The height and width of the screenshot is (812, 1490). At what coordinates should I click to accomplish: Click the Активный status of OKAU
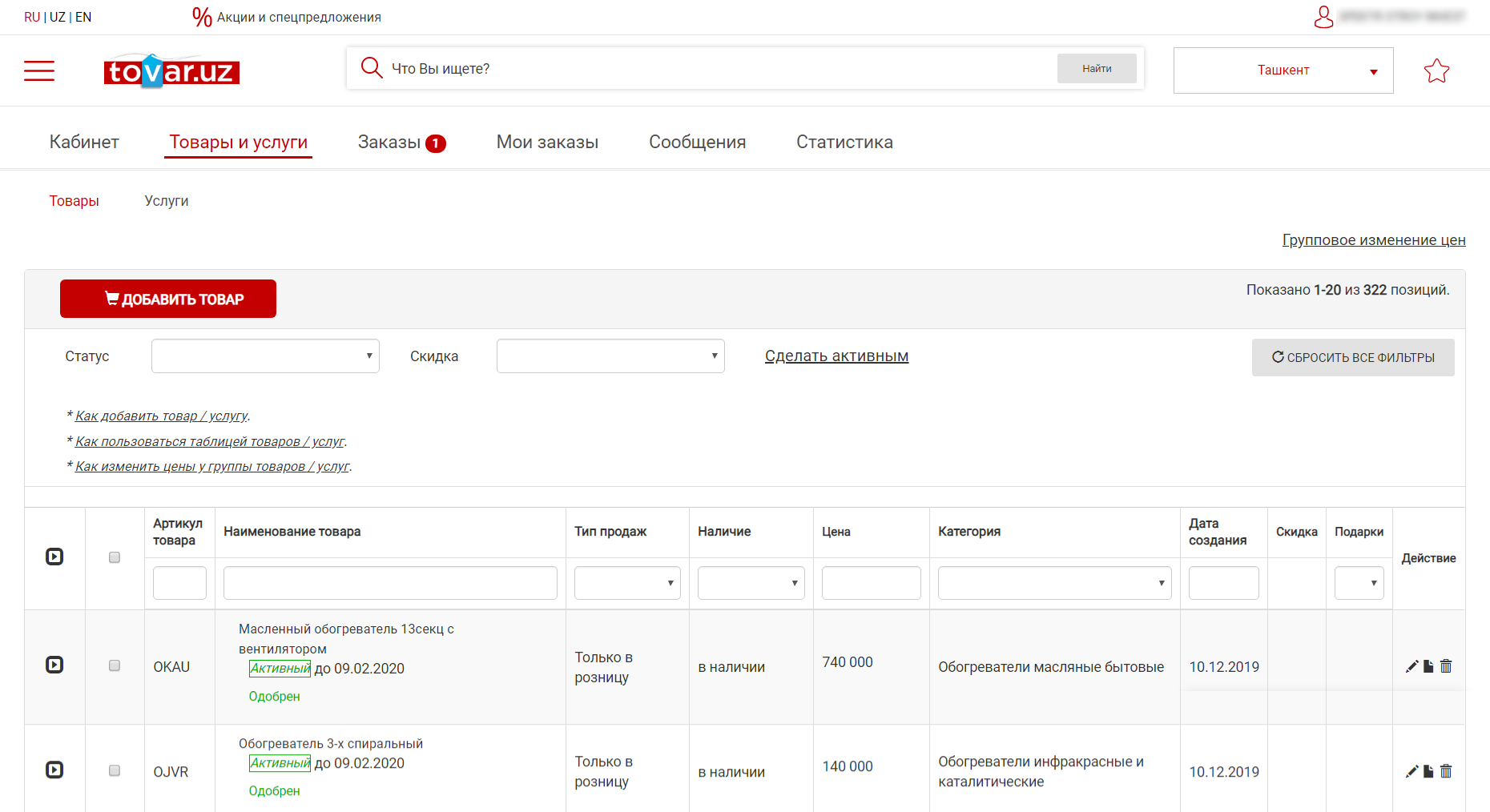coord(280,669)
